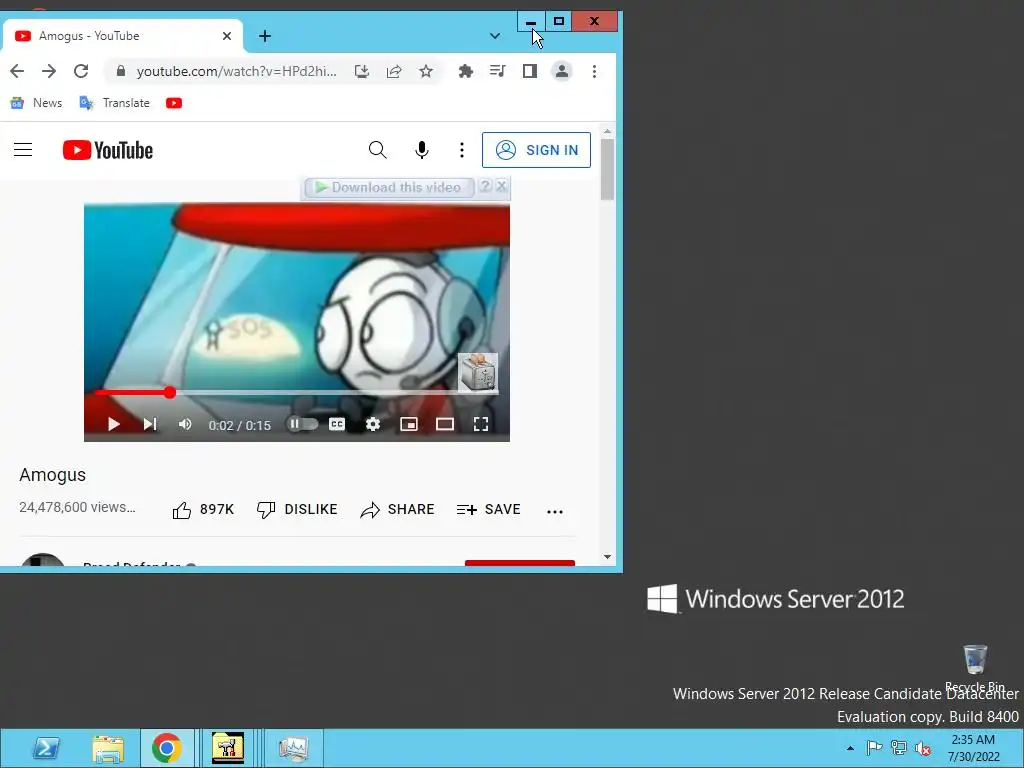Open Chrome profile avatar menu
The height and width of the screenshot is (768, 1024).
click(x=562, y=71)
